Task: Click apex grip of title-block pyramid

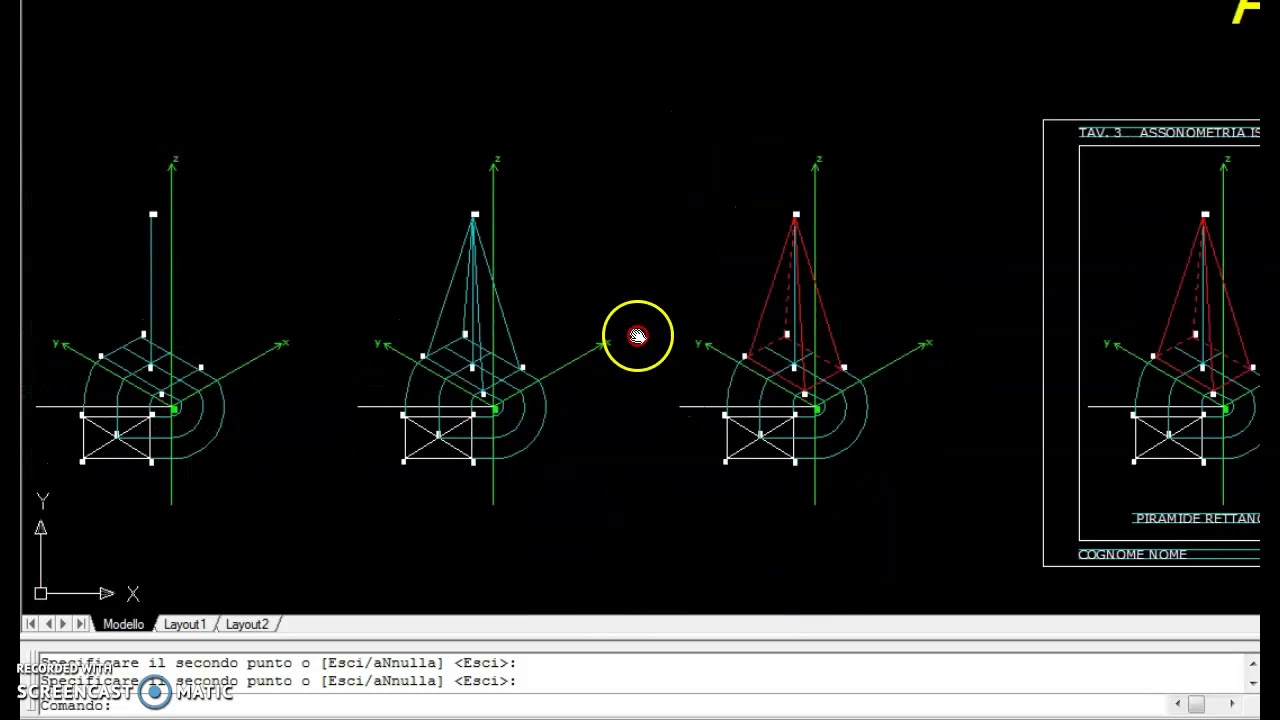Action: click(x=1205, y=214)
